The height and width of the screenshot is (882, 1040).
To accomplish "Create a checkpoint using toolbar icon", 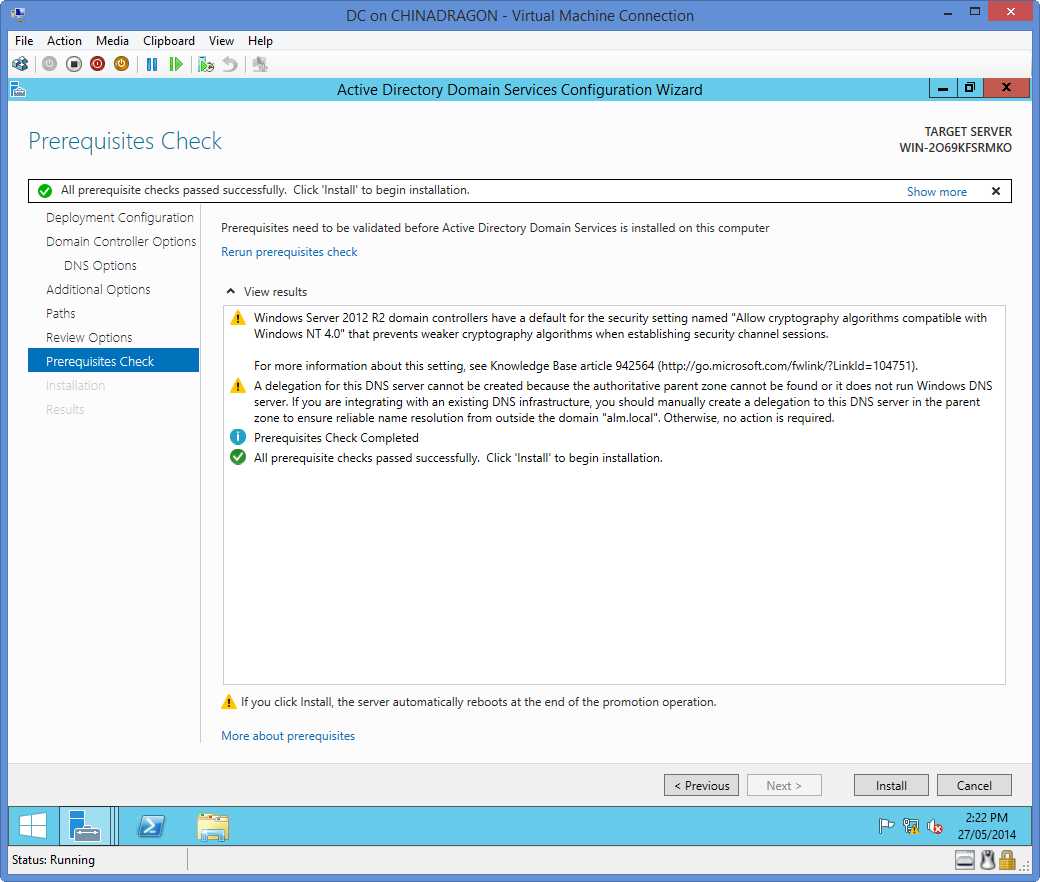I will (x=206, y=64).
